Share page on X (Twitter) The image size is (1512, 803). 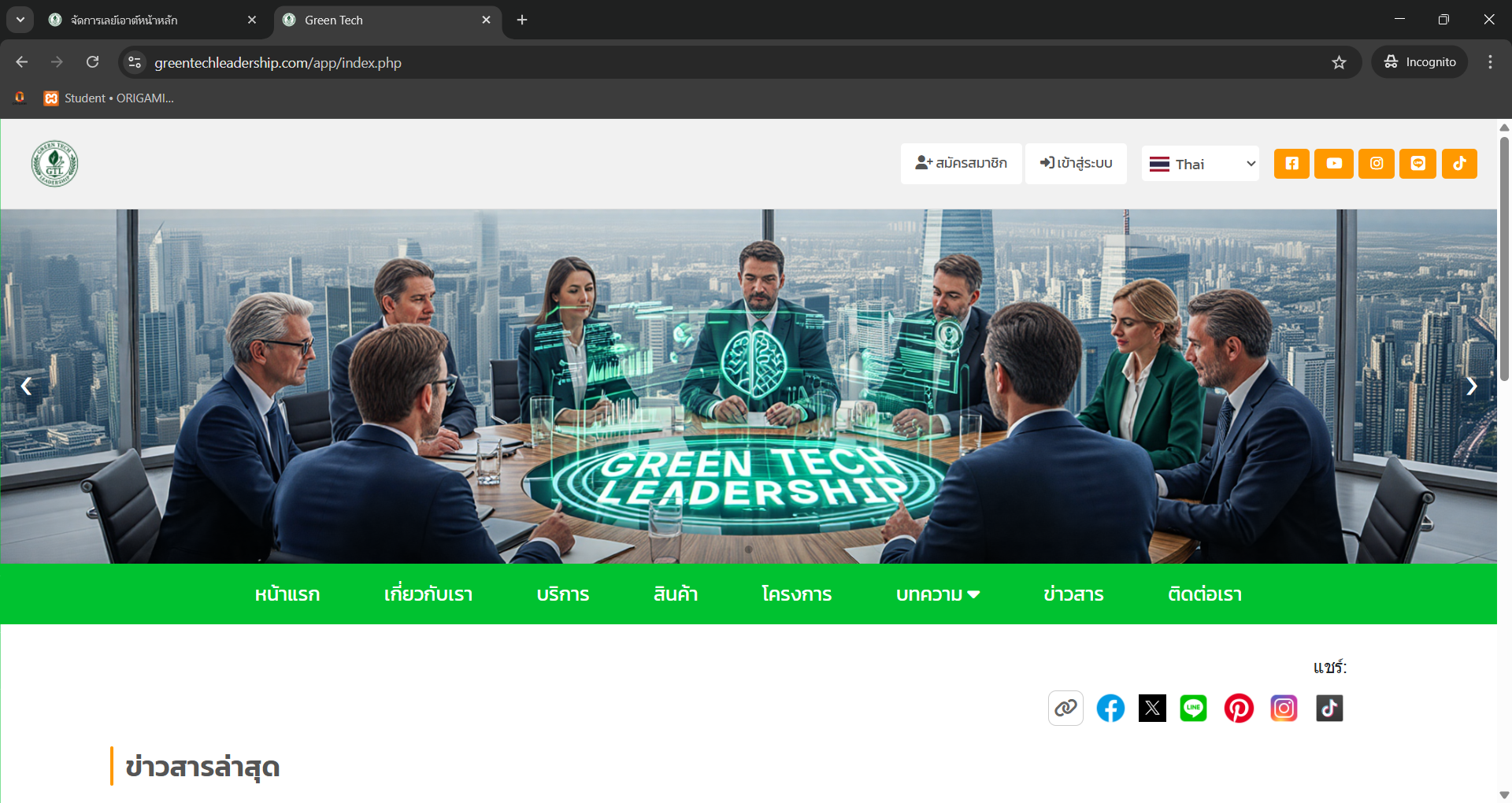[1152, 708]
